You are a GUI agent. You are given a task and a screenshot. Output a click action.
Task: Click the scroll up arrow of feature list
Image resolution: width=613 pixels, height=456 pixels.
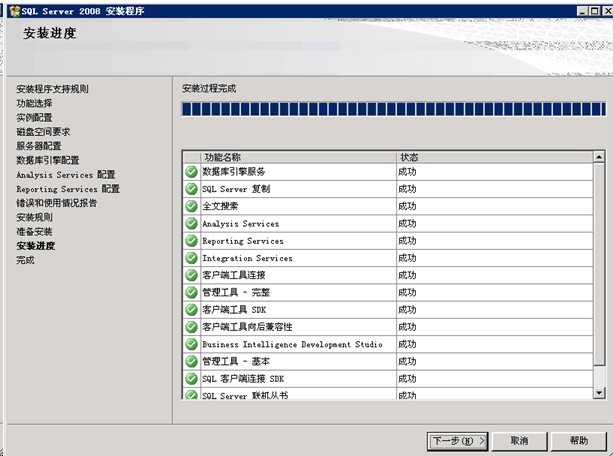point(599,157)
